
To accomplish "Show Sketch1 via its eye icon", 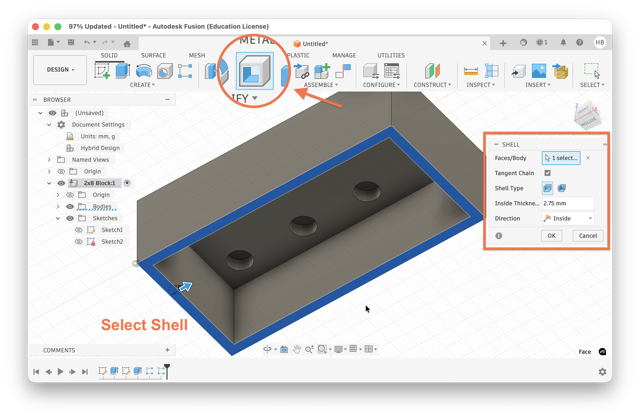I will tap(79, 230).
